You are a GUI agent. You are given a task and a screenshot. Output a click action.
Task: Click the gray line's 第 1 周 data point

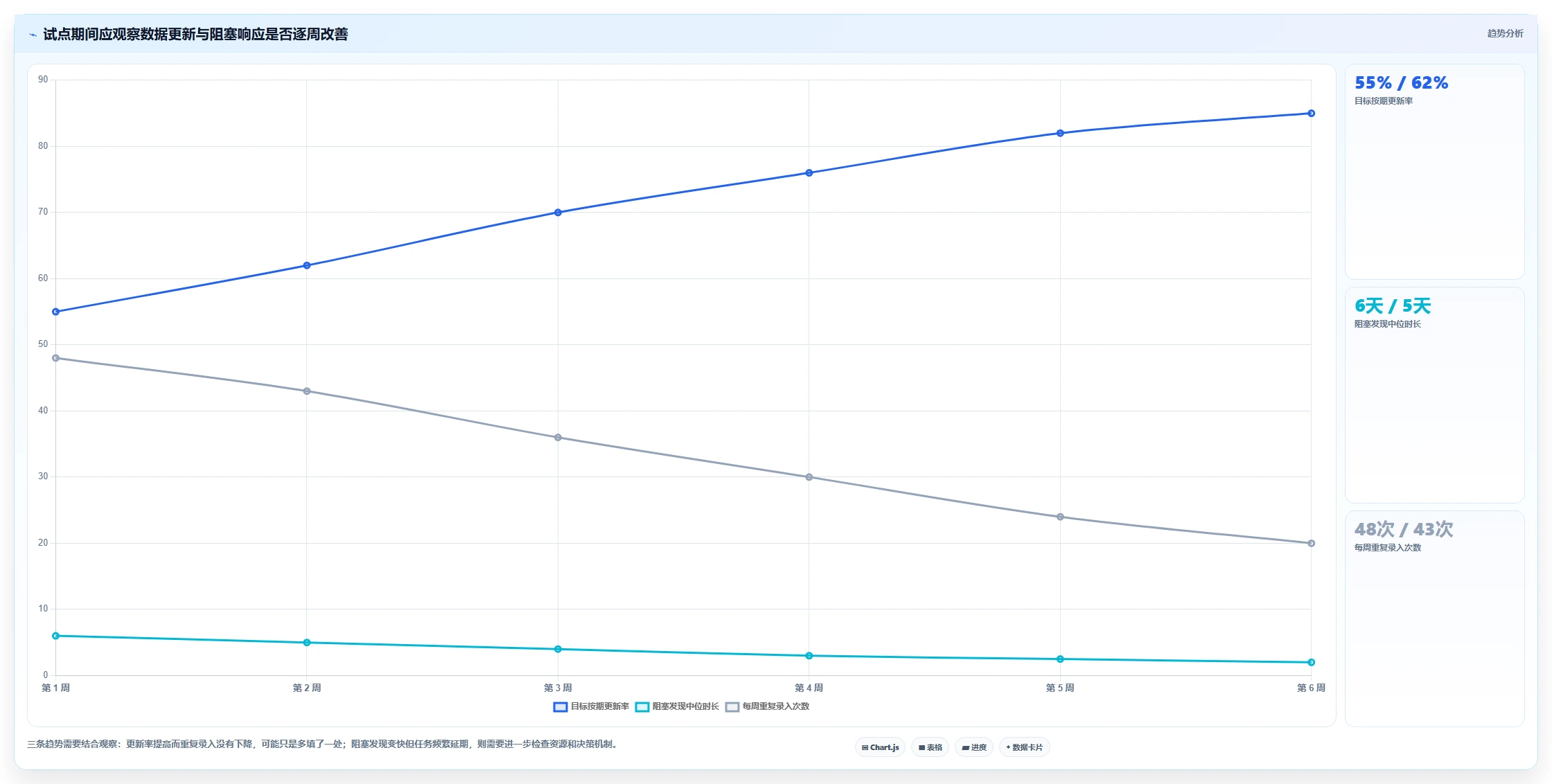point(56,358)
